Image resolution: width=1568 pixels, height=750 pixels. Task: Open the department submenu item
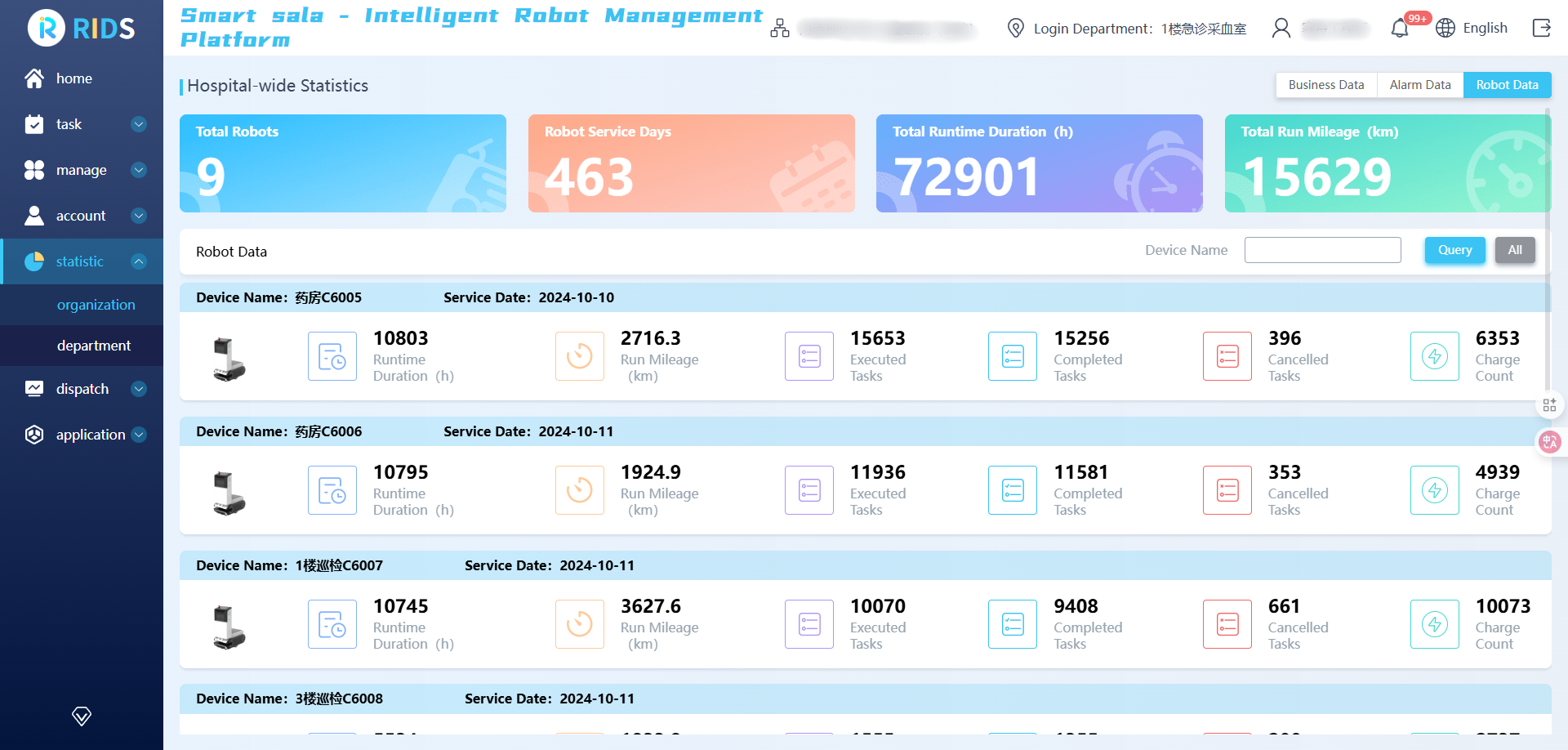coord(94,346)
